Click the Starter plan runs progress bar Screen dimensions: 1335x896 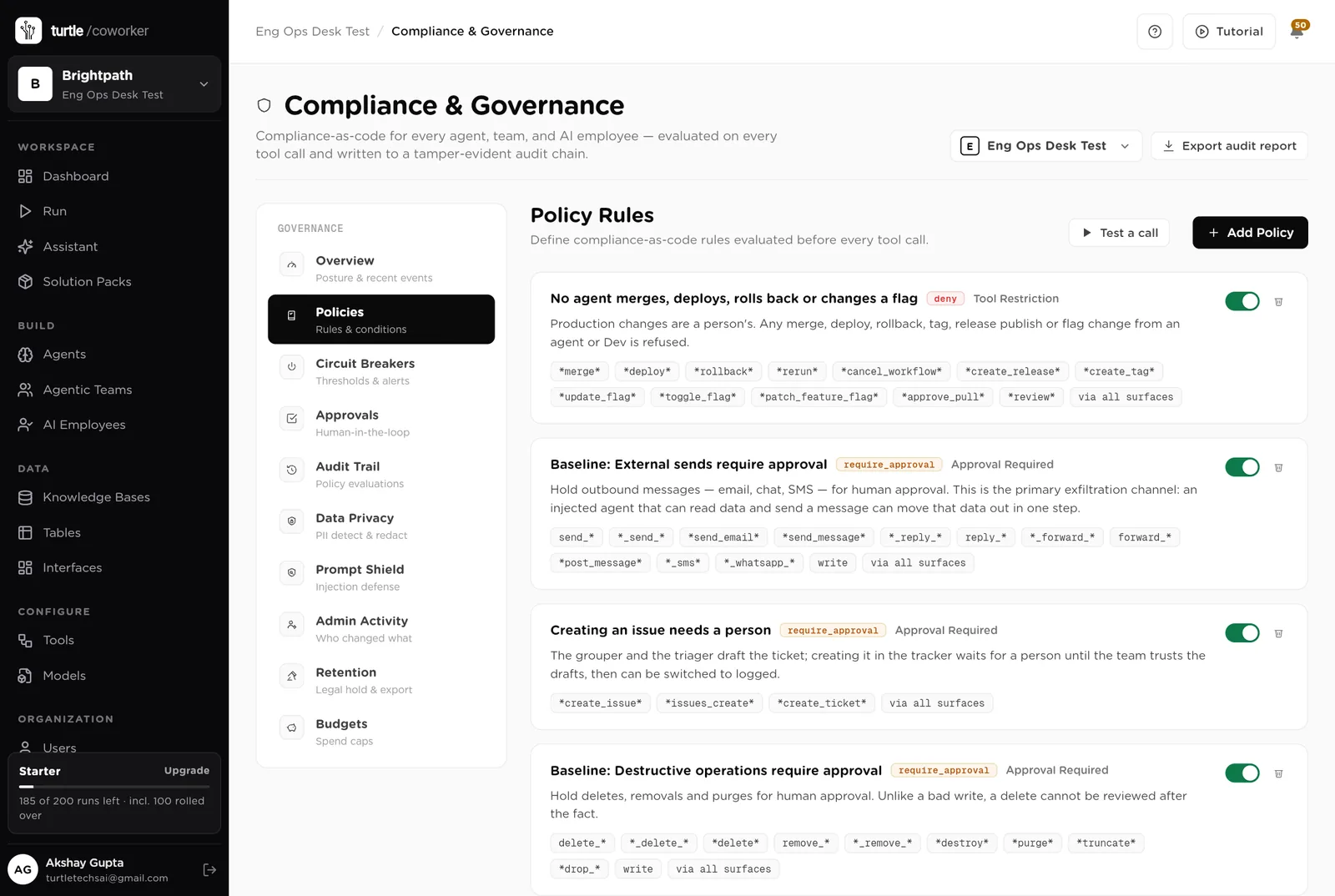tap(114, 787)
